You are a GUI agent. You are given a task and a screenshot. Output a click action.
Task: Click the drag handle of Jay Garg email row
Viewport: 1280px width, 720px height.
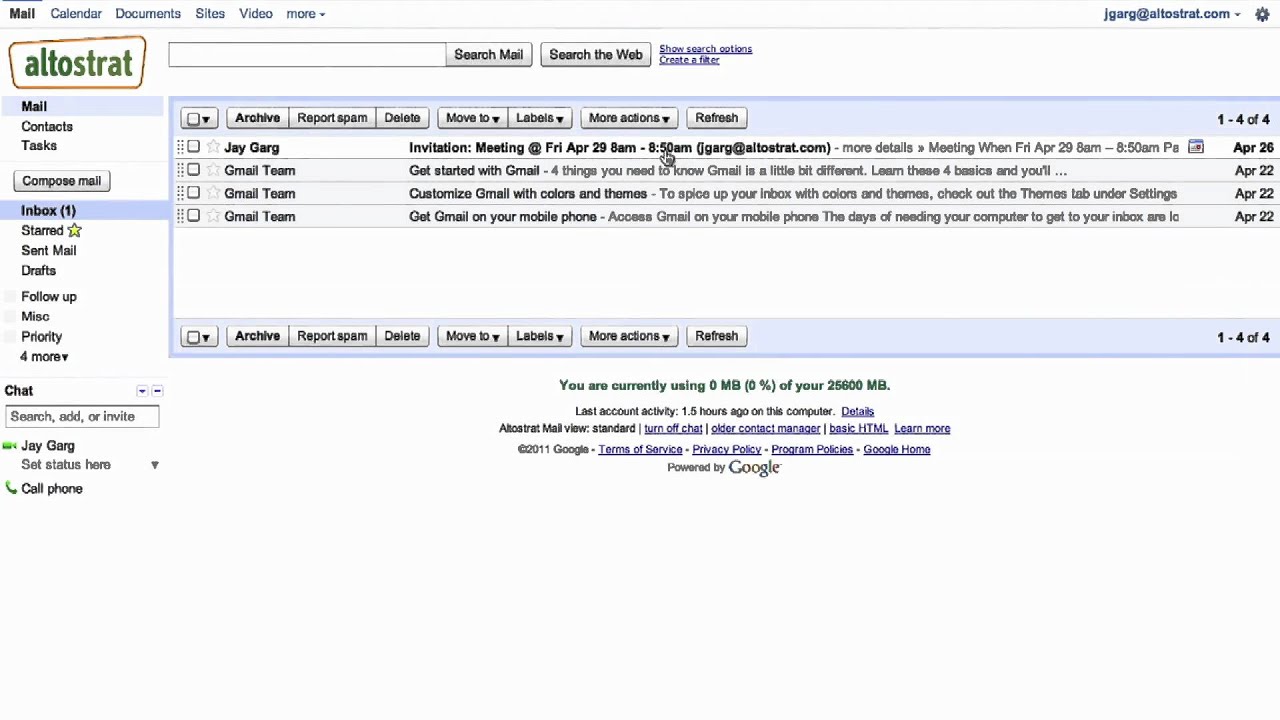(x=181, y=147)
